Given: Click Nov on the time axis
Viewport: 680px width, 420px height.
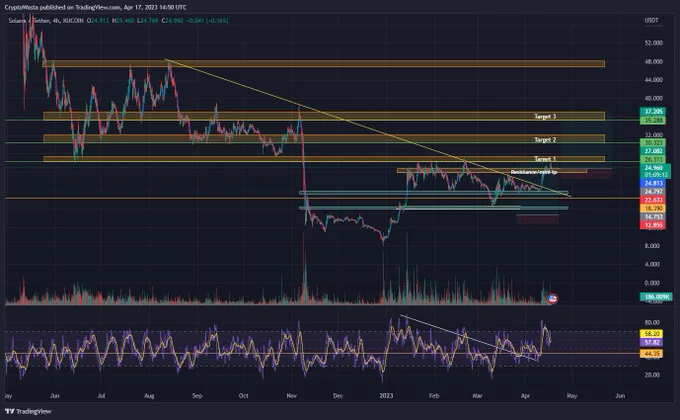Looking at the screenshot, I should click(291, 396).
